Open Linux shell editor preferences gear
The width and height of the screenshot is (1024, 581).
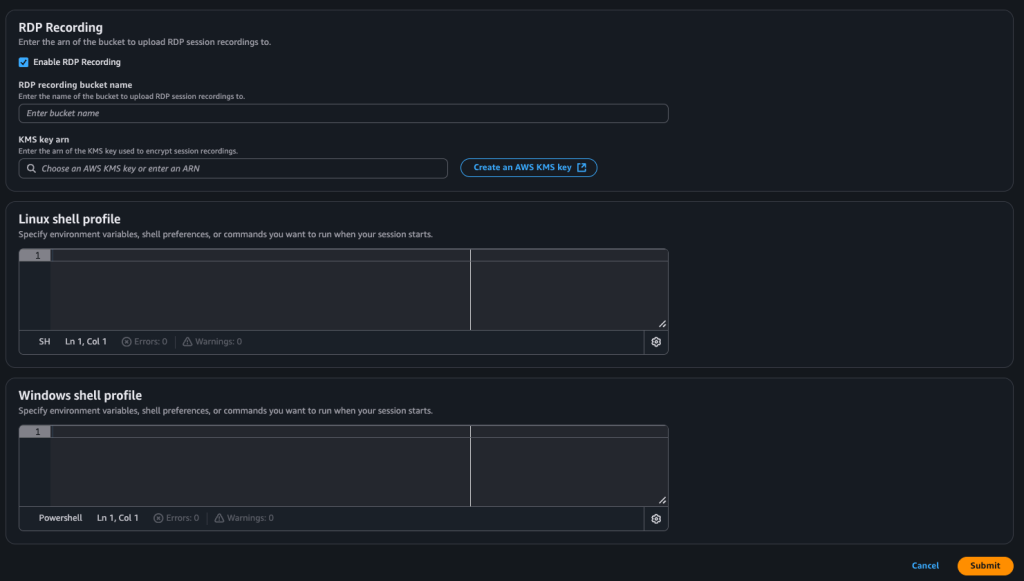point(656,342)
